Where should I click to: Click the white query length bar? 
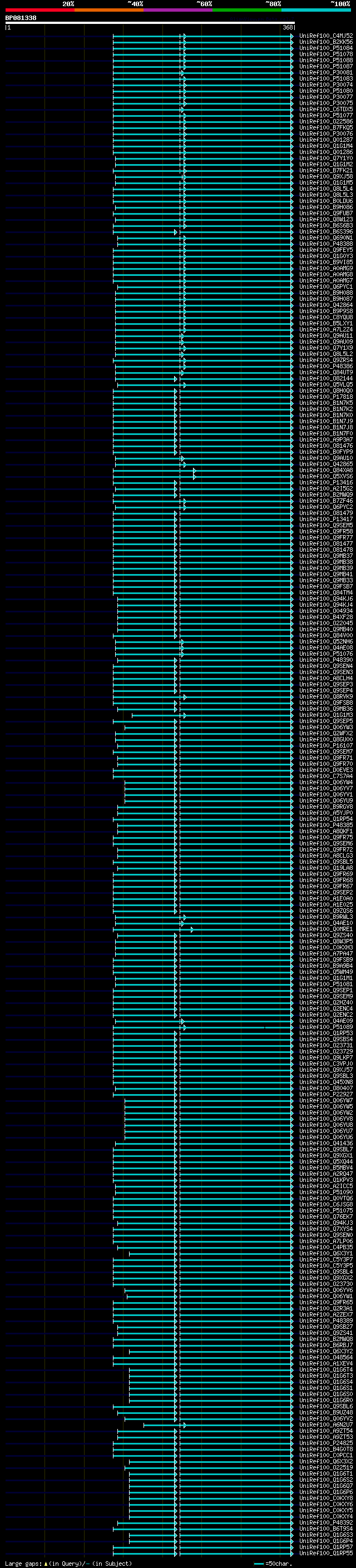(150, 23)
